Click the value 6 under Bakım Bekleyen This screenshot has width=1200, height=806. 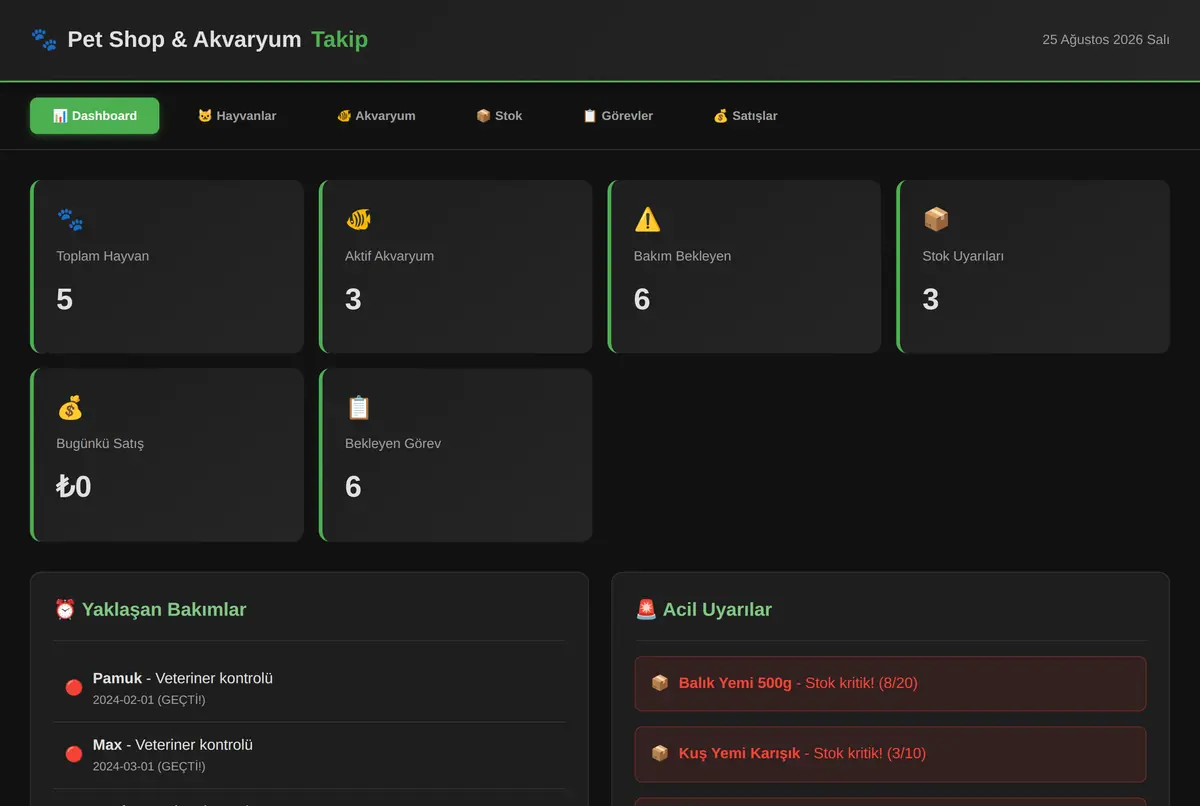pos(642,299)
